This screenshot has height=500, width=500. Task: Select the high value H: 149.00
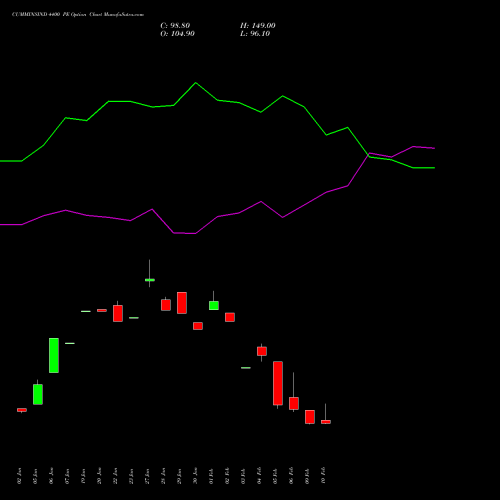pyautogui.click(x=258, y=26)
